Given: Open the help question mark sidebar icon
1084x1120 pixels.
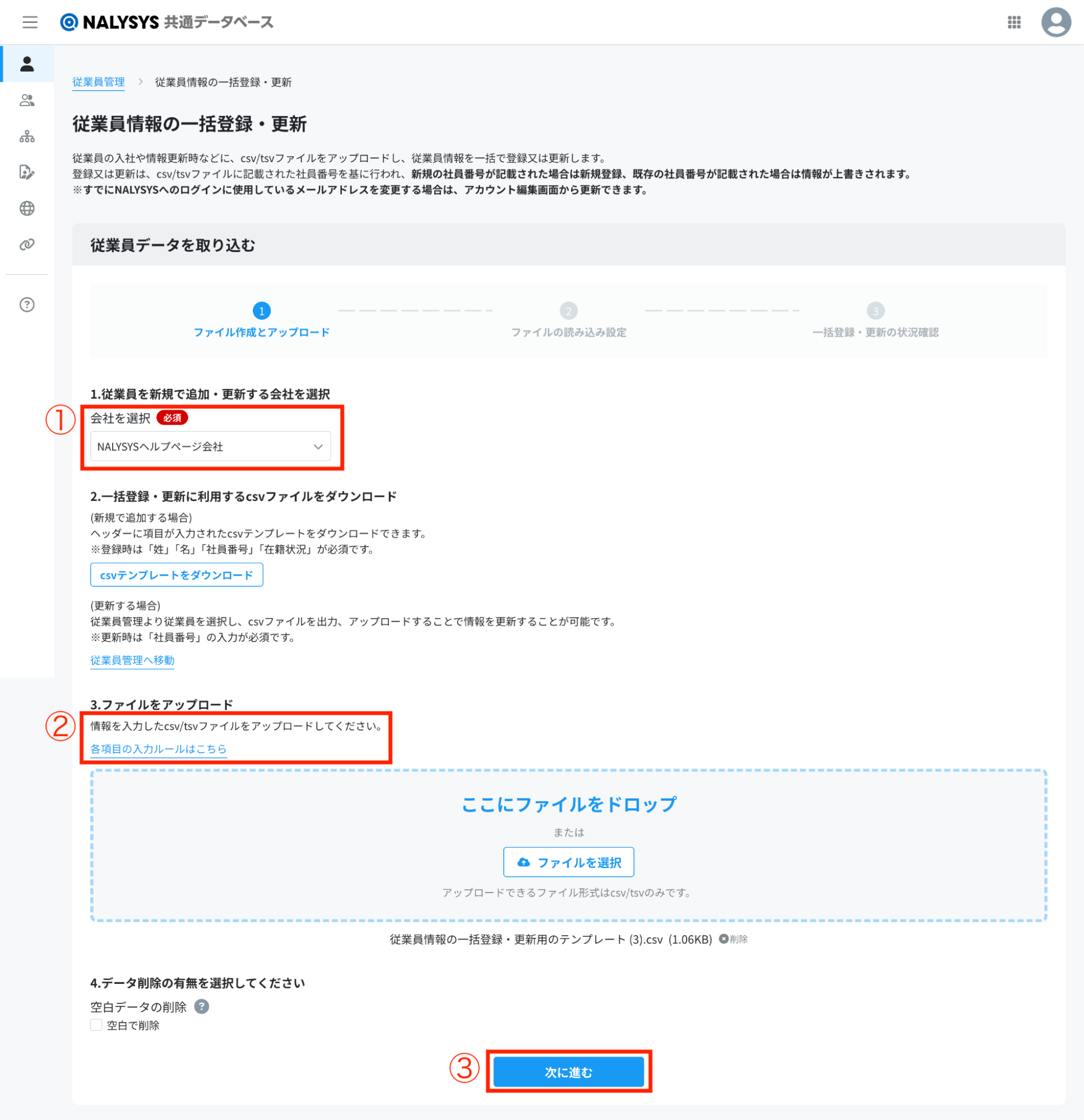Looking at the screenshot, I should 27,305.
